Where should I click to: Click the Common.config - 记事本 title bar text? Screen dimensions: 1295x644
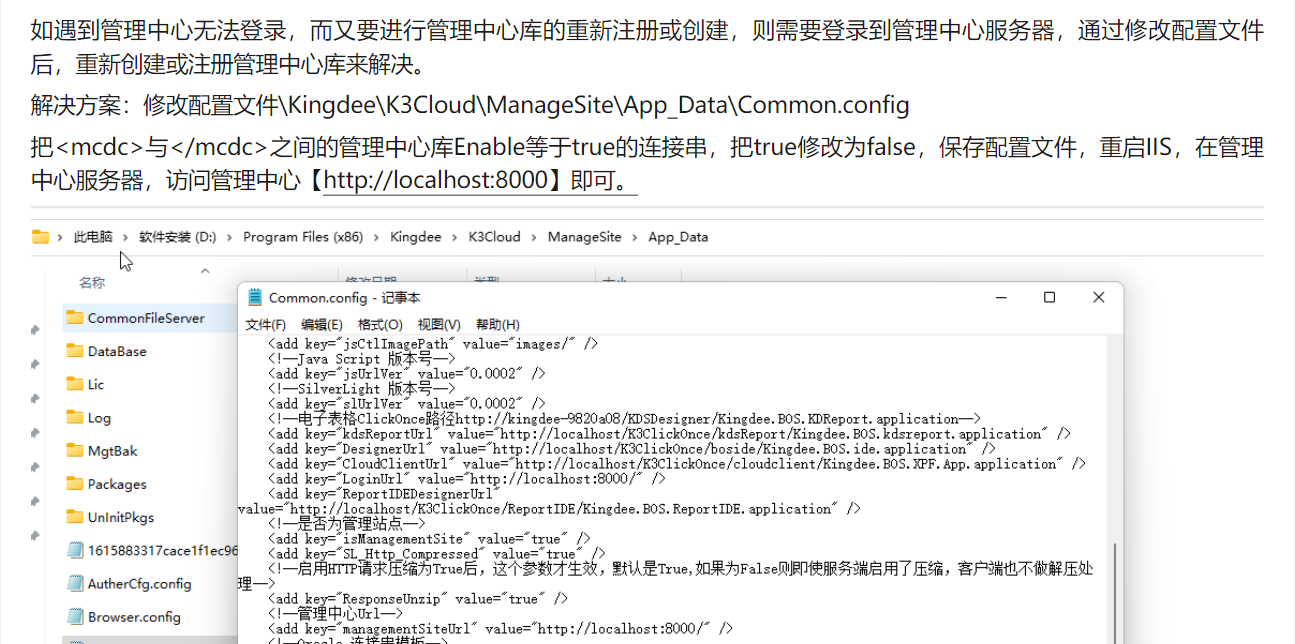pyautogui.click(x=345, y=298)
